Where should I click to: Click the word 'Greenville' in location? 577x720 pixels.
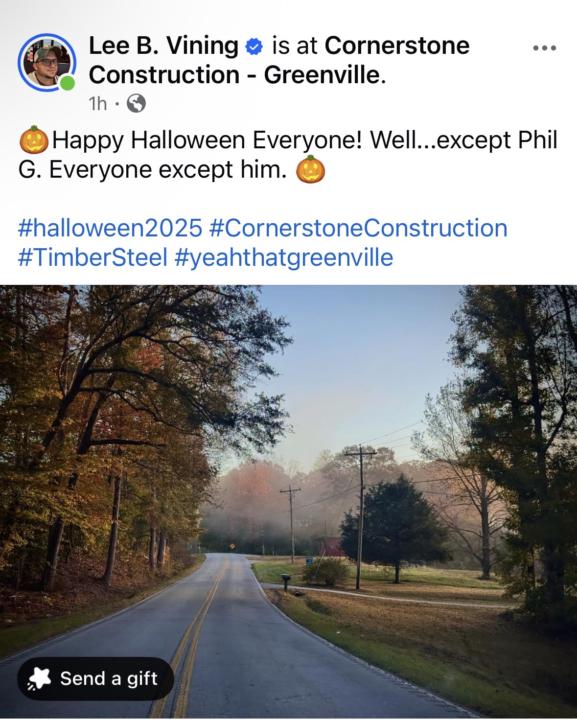(x=322, y=75)
